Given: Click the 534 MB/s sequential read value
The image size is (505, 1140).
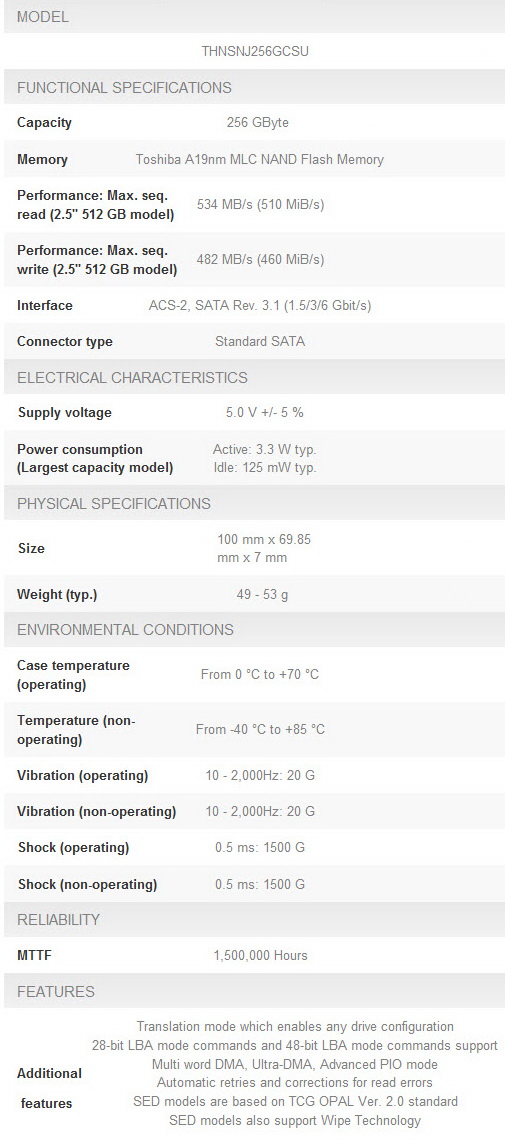Looking at the screenshot, I should (x=260, y=204).
